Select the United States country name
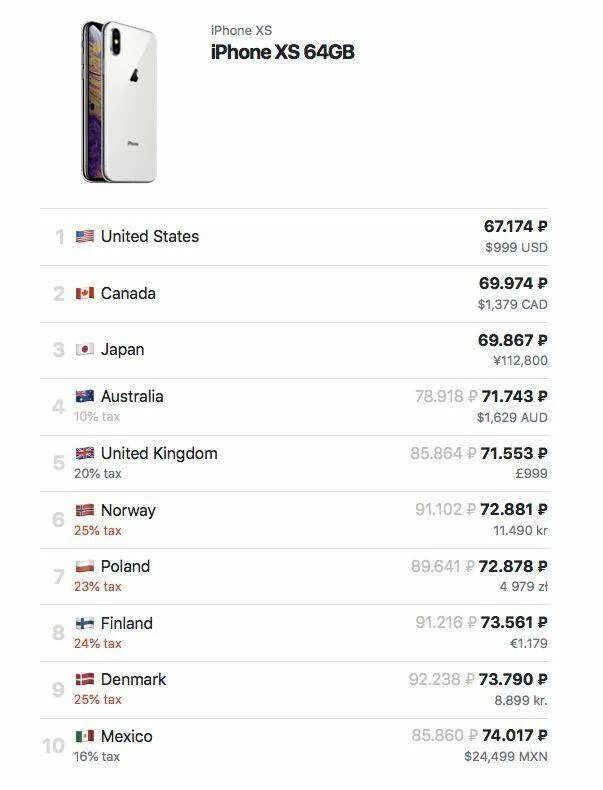 pyautogui.click(x=150, y=237)
